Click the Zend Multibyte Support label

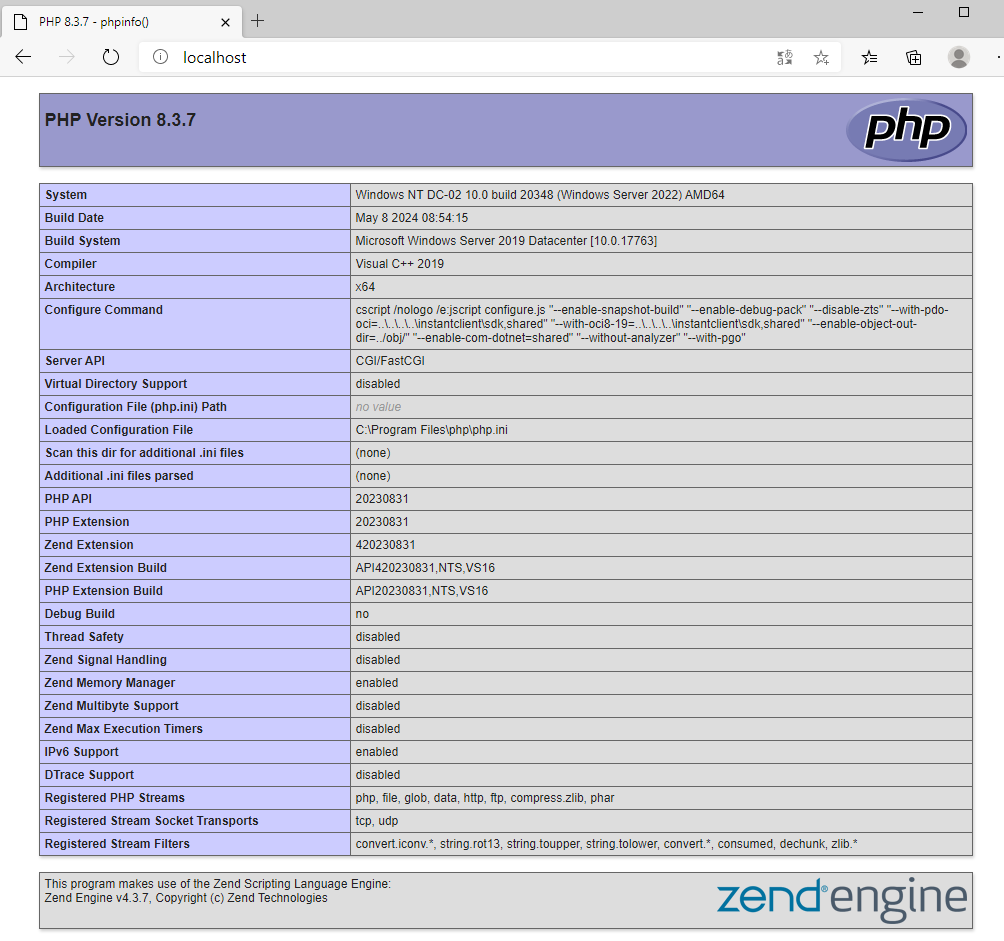(111, 707)
